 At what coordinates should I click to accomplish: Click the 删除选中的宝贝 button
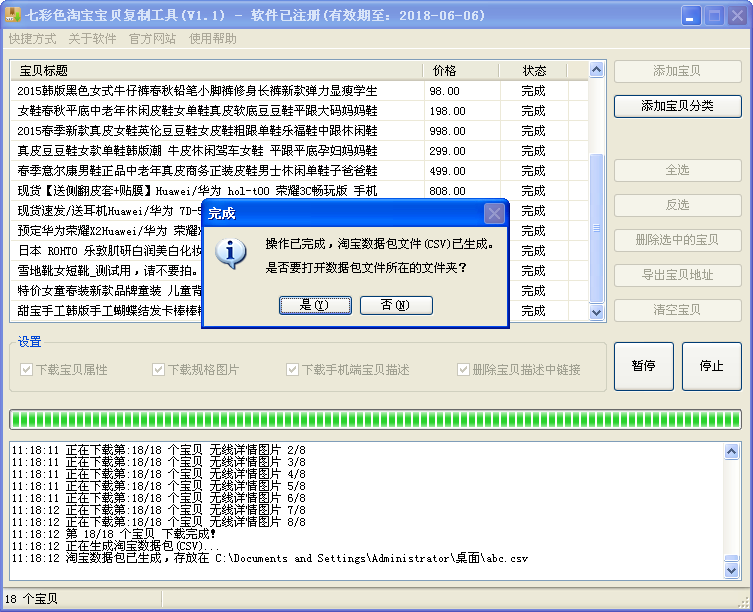click(678, 240)
